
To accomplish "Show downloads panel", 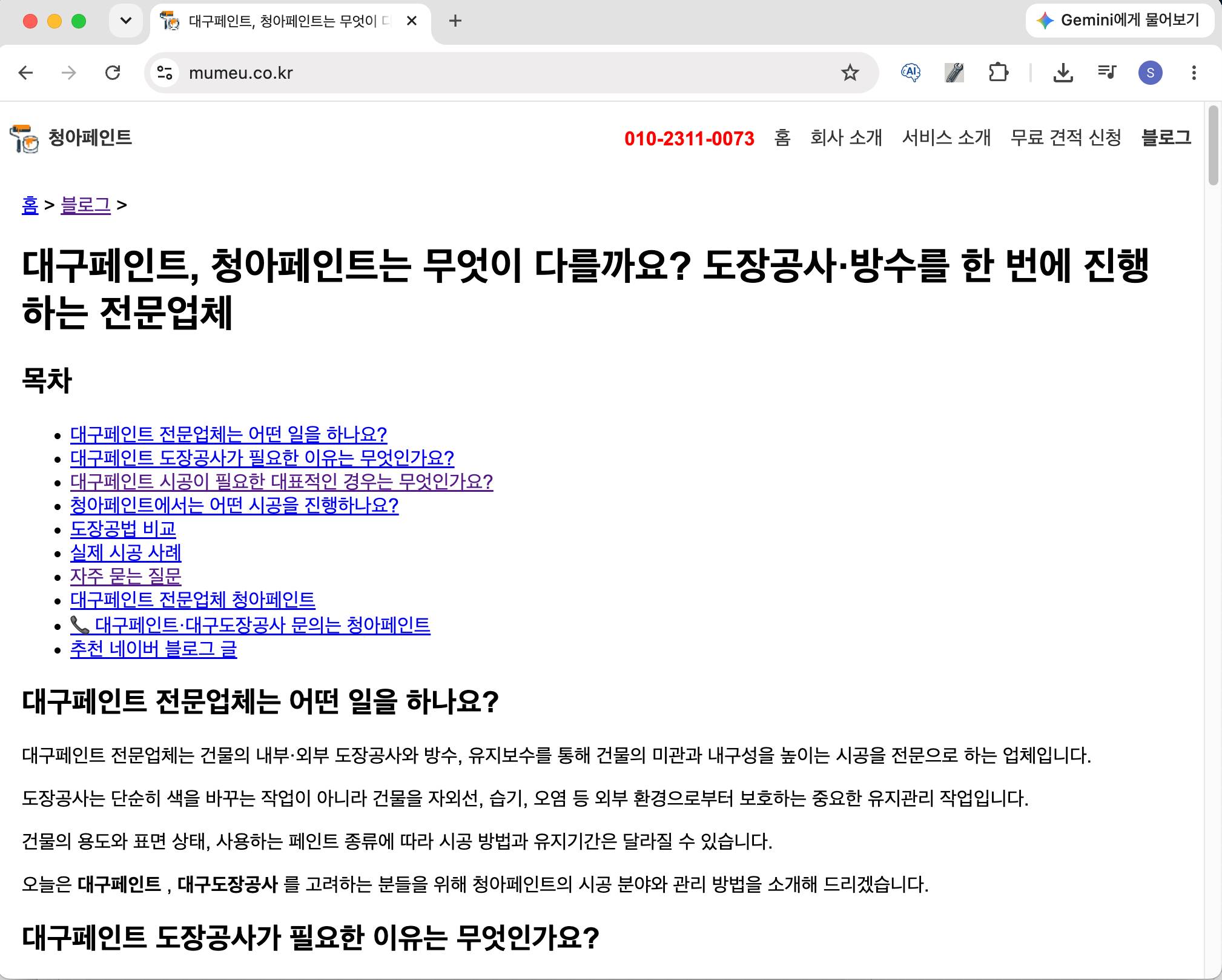I will [x=1063, y=73].
